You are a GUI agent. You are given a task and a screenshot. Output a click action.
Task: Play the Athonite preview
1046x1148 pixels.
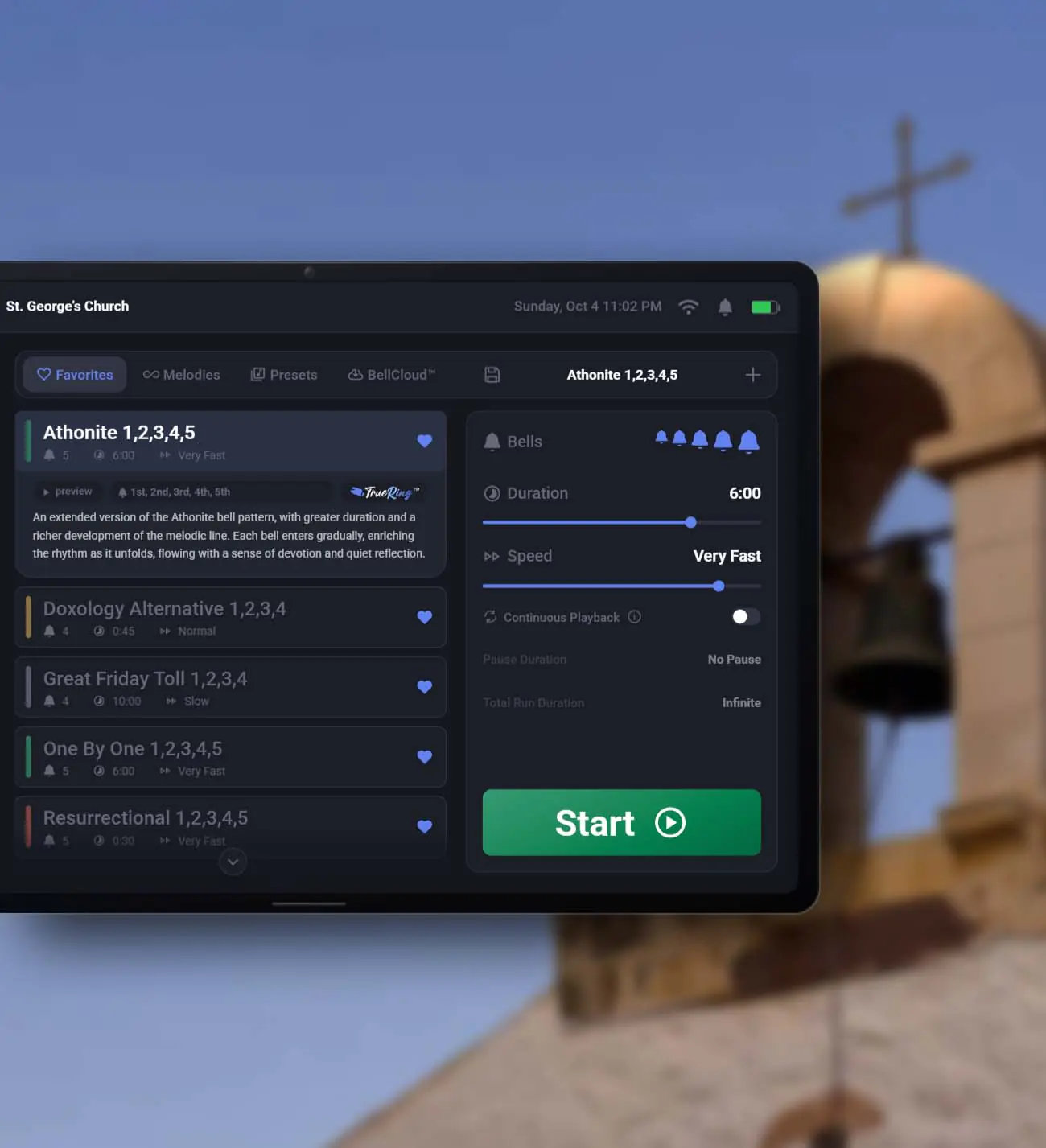point(68,492)
